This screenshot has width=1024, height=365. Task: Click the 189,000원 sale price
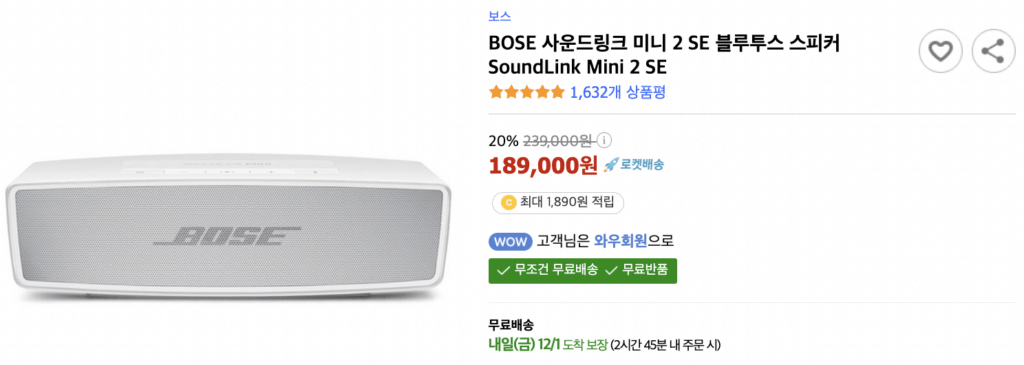(543, 166)
